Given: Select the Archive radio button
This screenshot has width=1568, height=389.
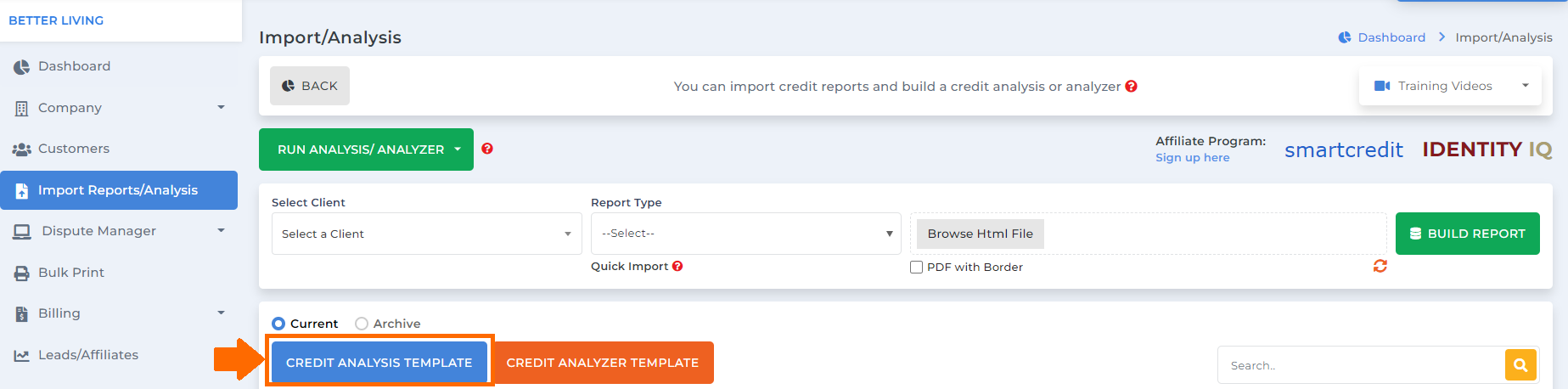Looking at the screenshot, I should [x=362, y=324].
